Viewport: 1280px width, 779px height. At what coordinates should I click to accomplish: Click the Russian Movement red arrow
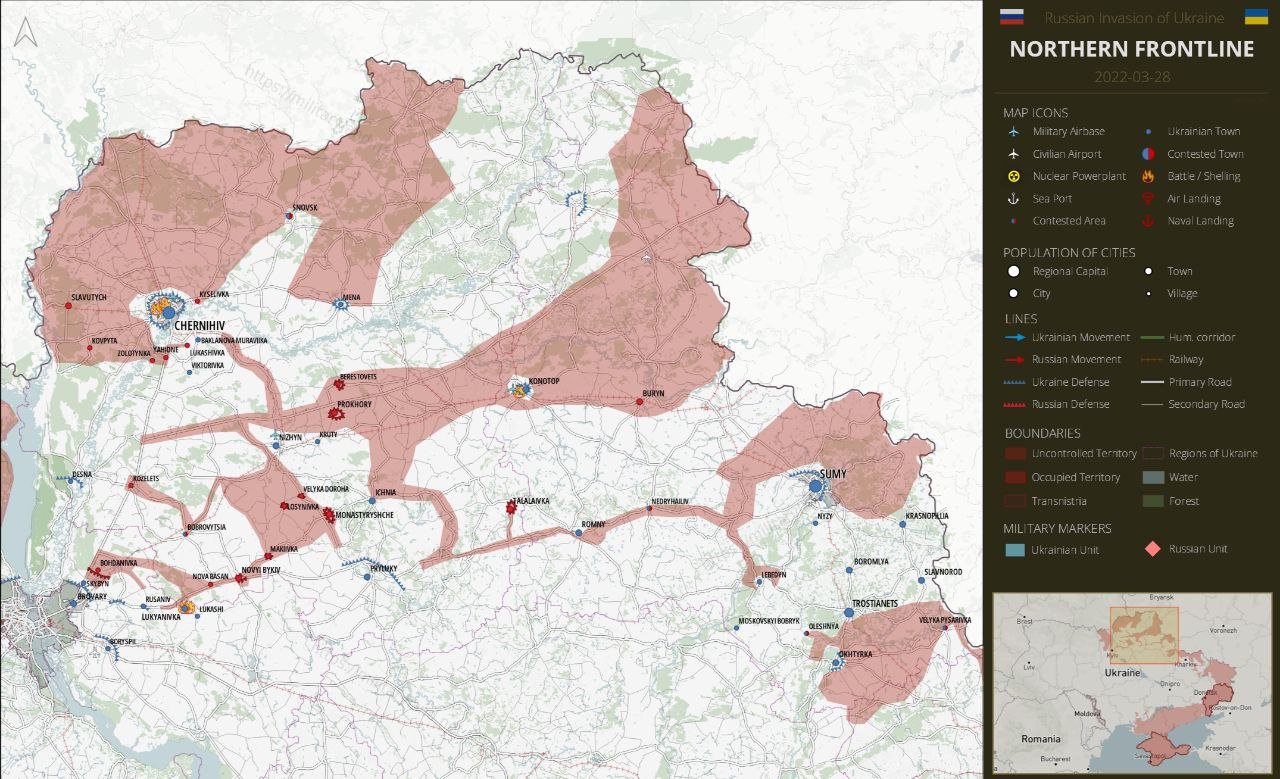coord(1015,360)
